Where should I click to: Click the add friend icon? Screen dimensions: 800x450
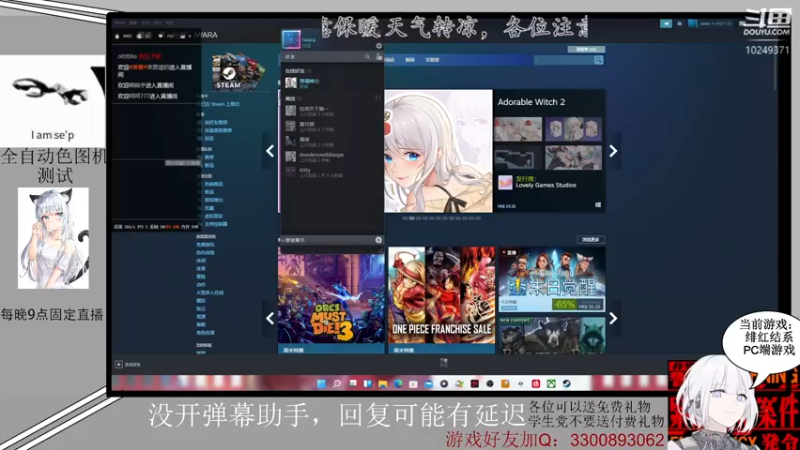[379, 57]
